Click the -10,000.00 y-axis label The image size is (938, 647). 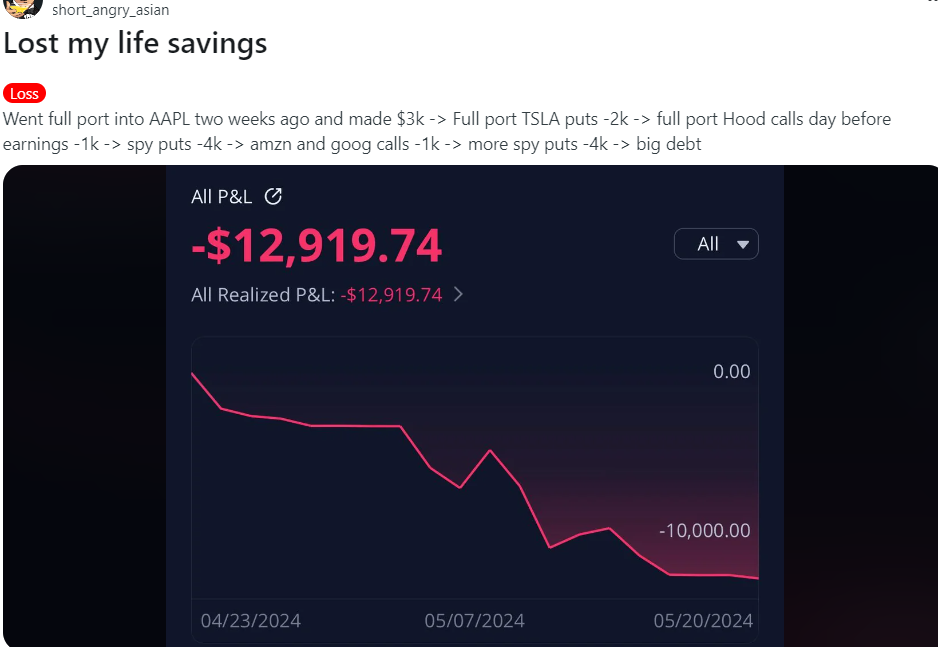pos(704,531)
